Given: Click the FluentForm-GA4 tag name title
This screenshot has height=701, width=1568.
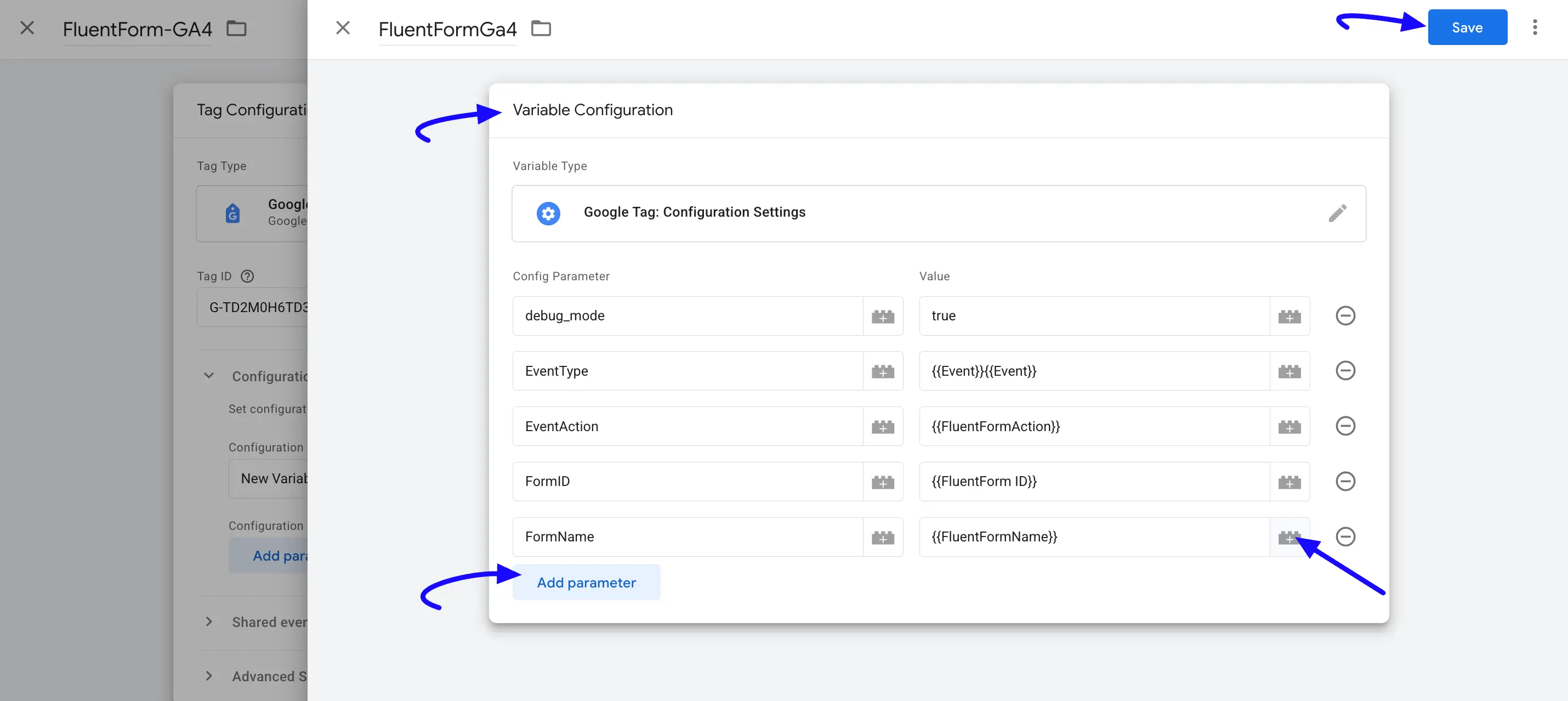Looking at the screenshot, I should [x=138, y=29].
